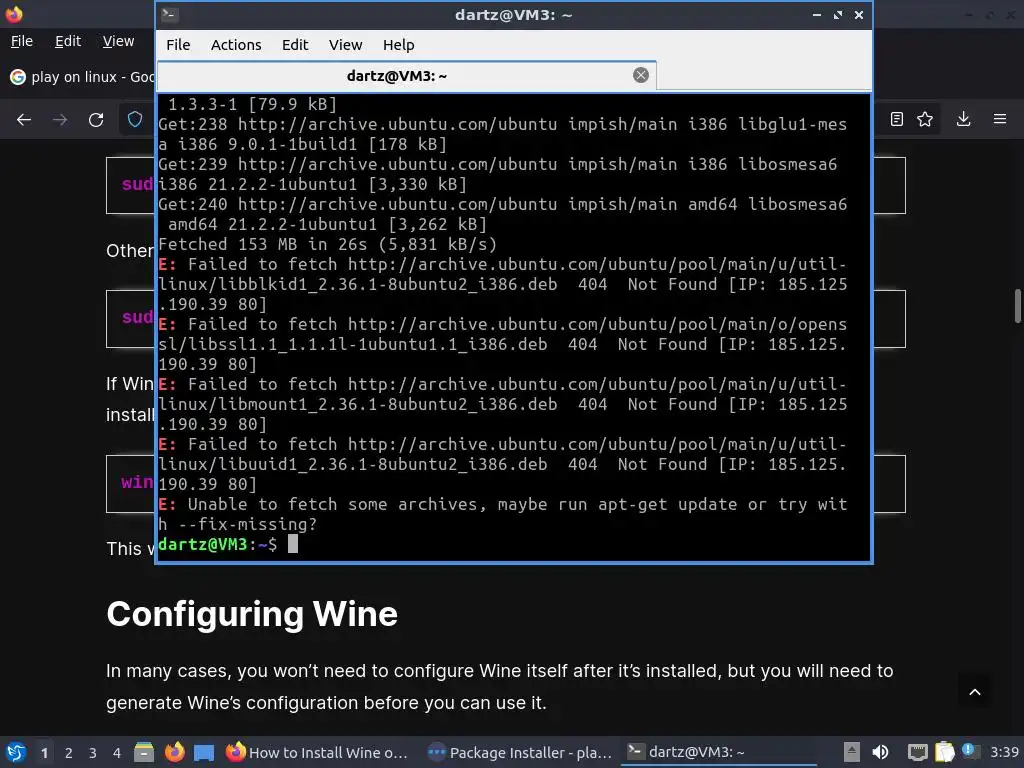Close the terminal window
This screenshot has width=1024, height=768.
point(859,14)
